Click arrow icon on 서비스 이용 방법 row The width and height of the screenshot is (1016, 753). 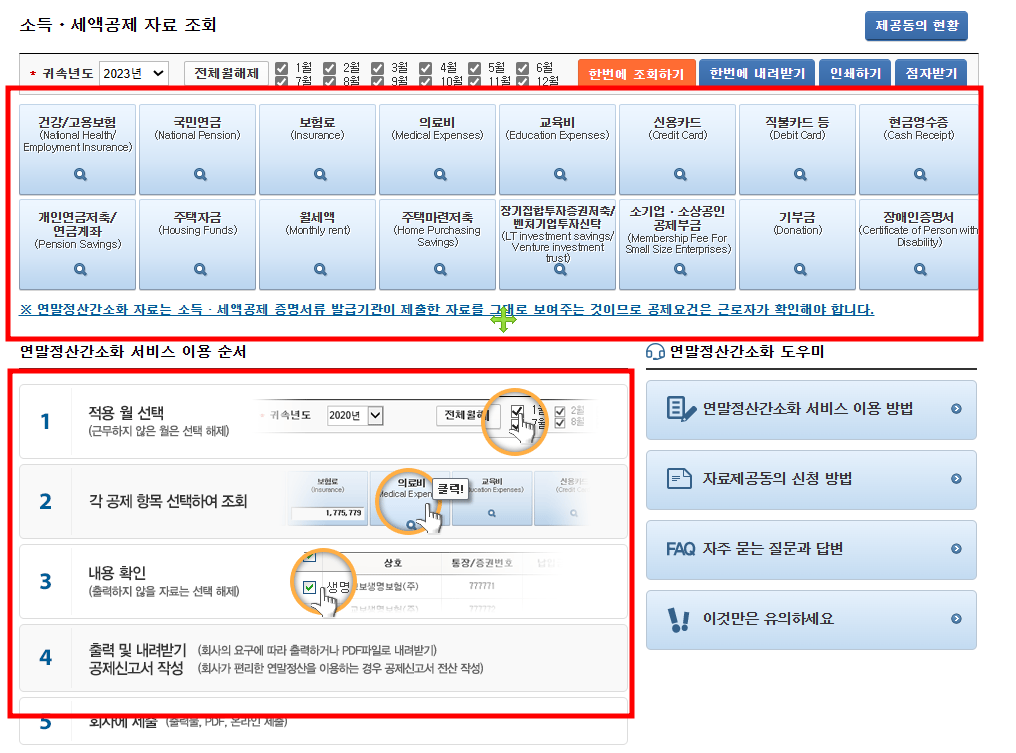click(x=956, y=409)
